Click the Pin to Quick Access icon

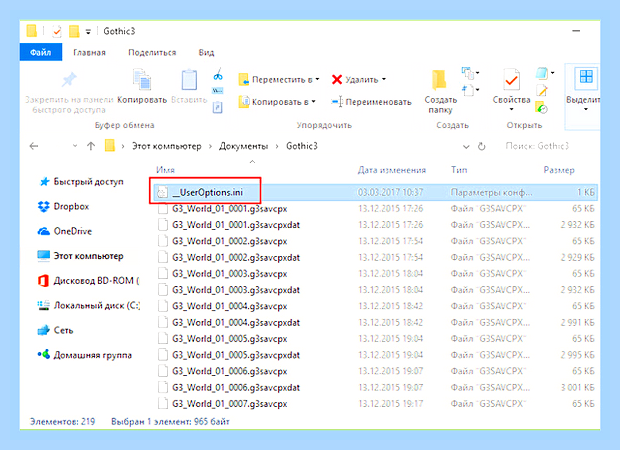tap(69, 79)
